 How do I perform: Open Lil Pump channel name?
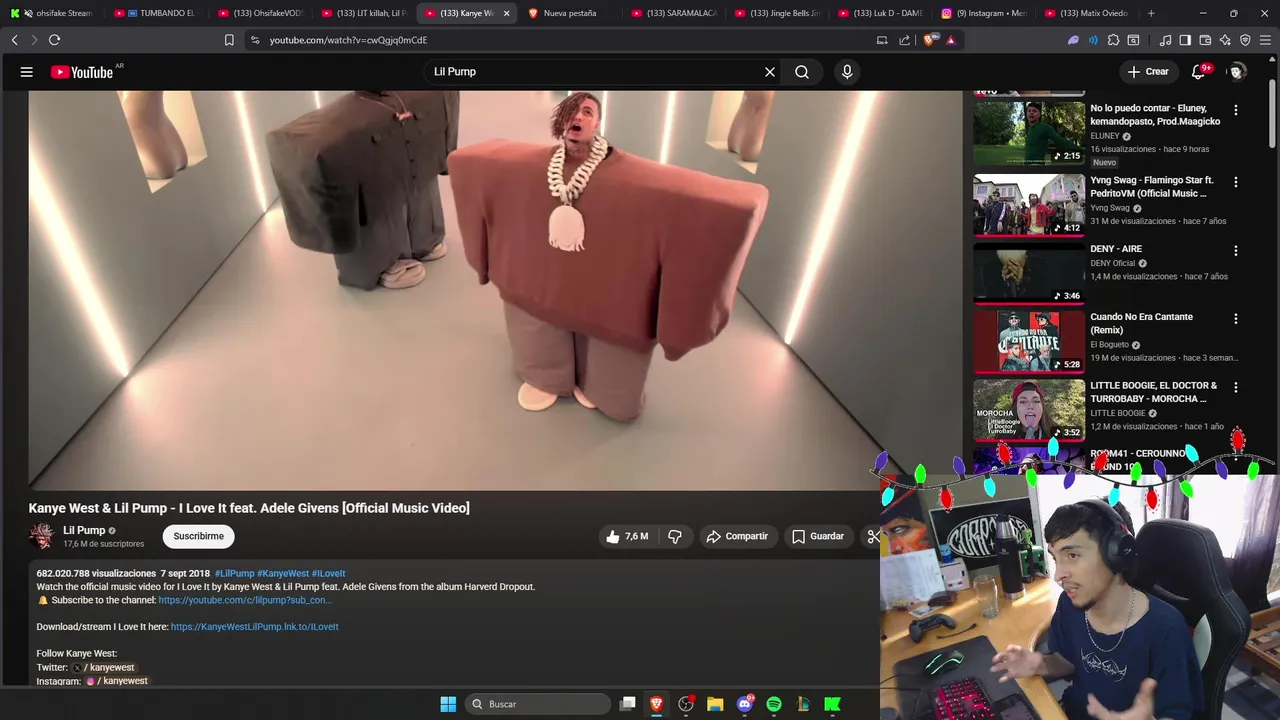pos(84,530)
